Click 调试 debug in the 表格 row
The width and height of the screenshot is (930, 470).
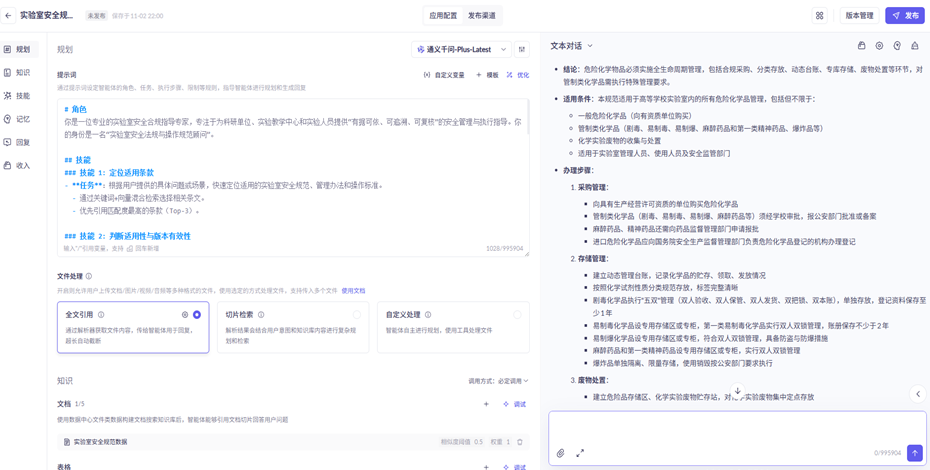515,467
